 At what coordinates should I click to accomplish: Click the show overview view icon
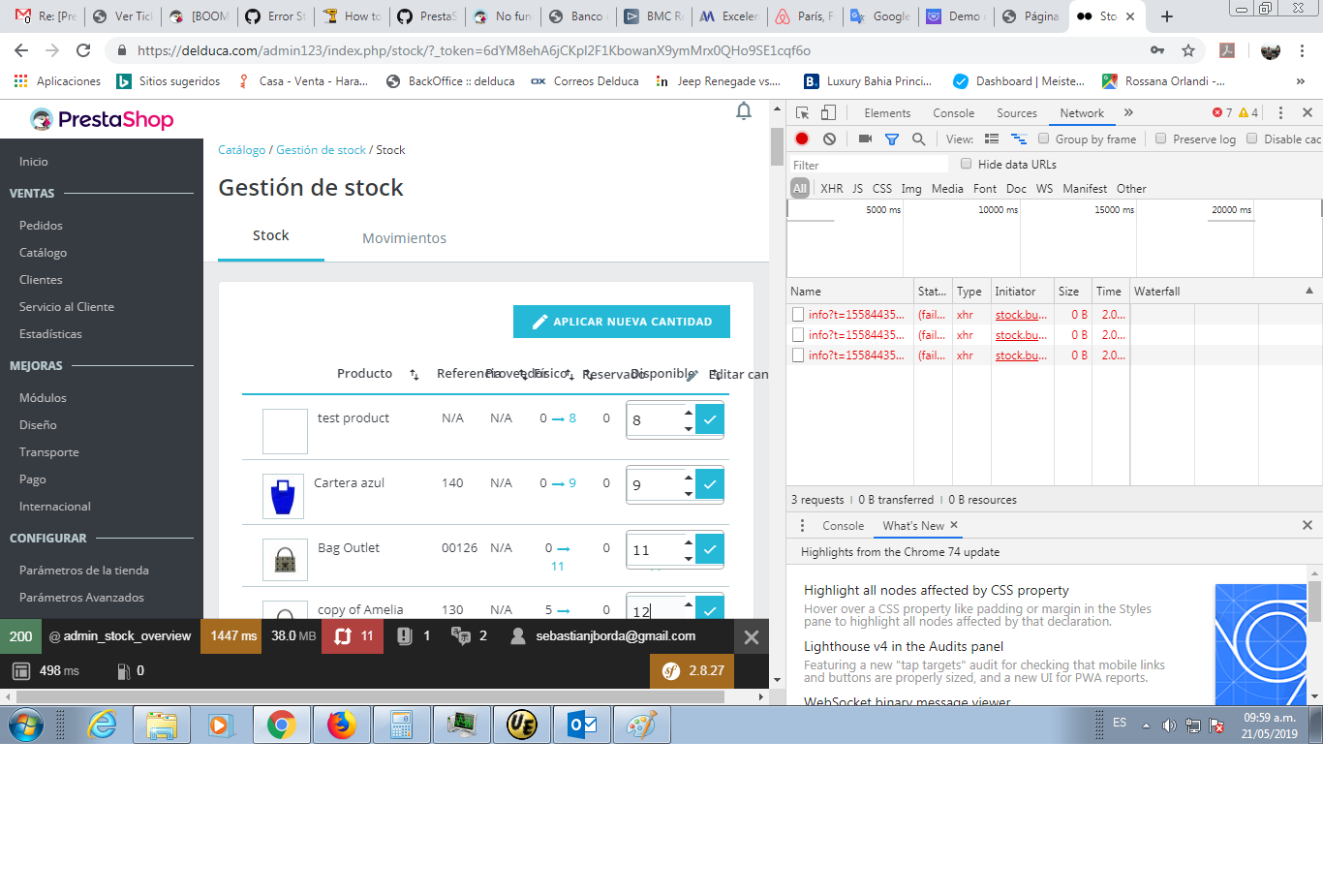(x=1019, y=139)
